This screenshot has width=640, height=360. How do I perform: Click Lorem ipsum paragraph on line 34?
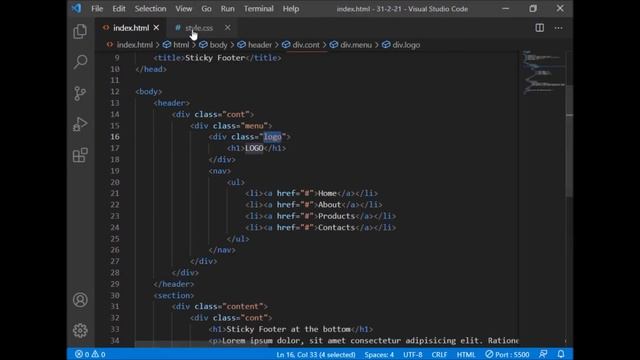coord(370,341)
